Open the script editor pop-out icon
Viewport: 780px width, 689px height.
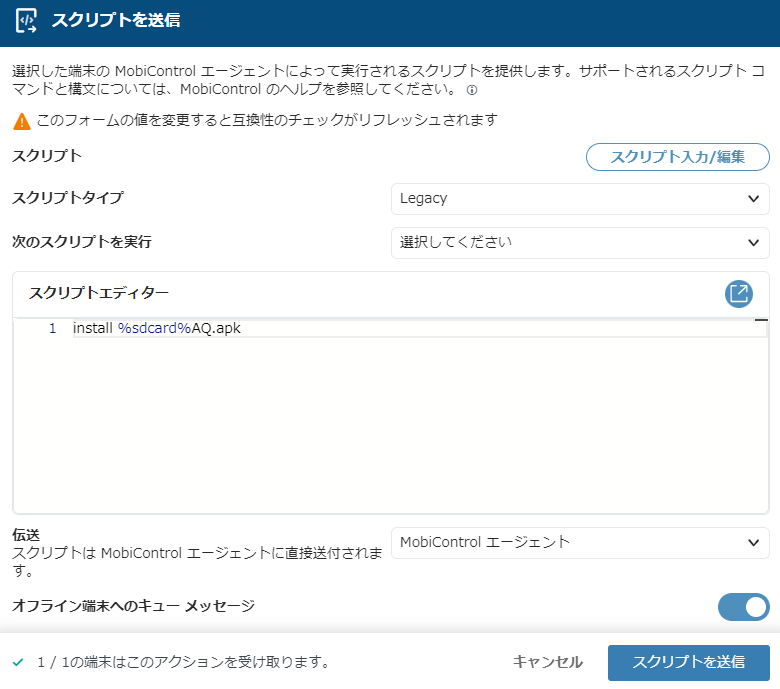point(739,294)
